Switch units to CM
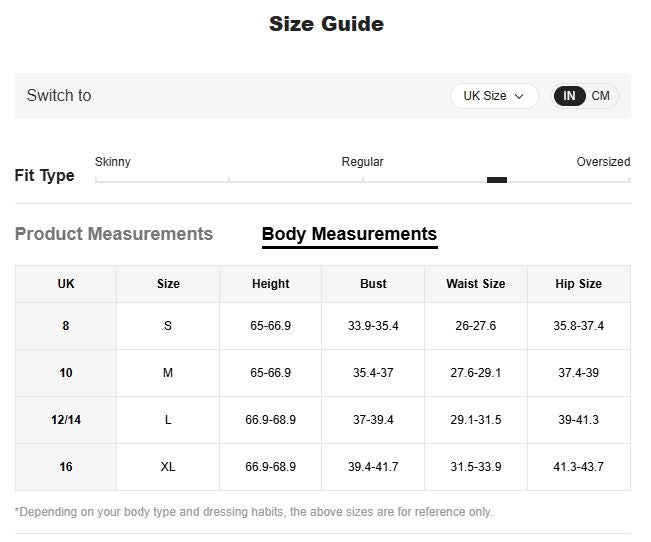Image resolution: width=651 pixels, height=542 pixels. tap(600, 96)
